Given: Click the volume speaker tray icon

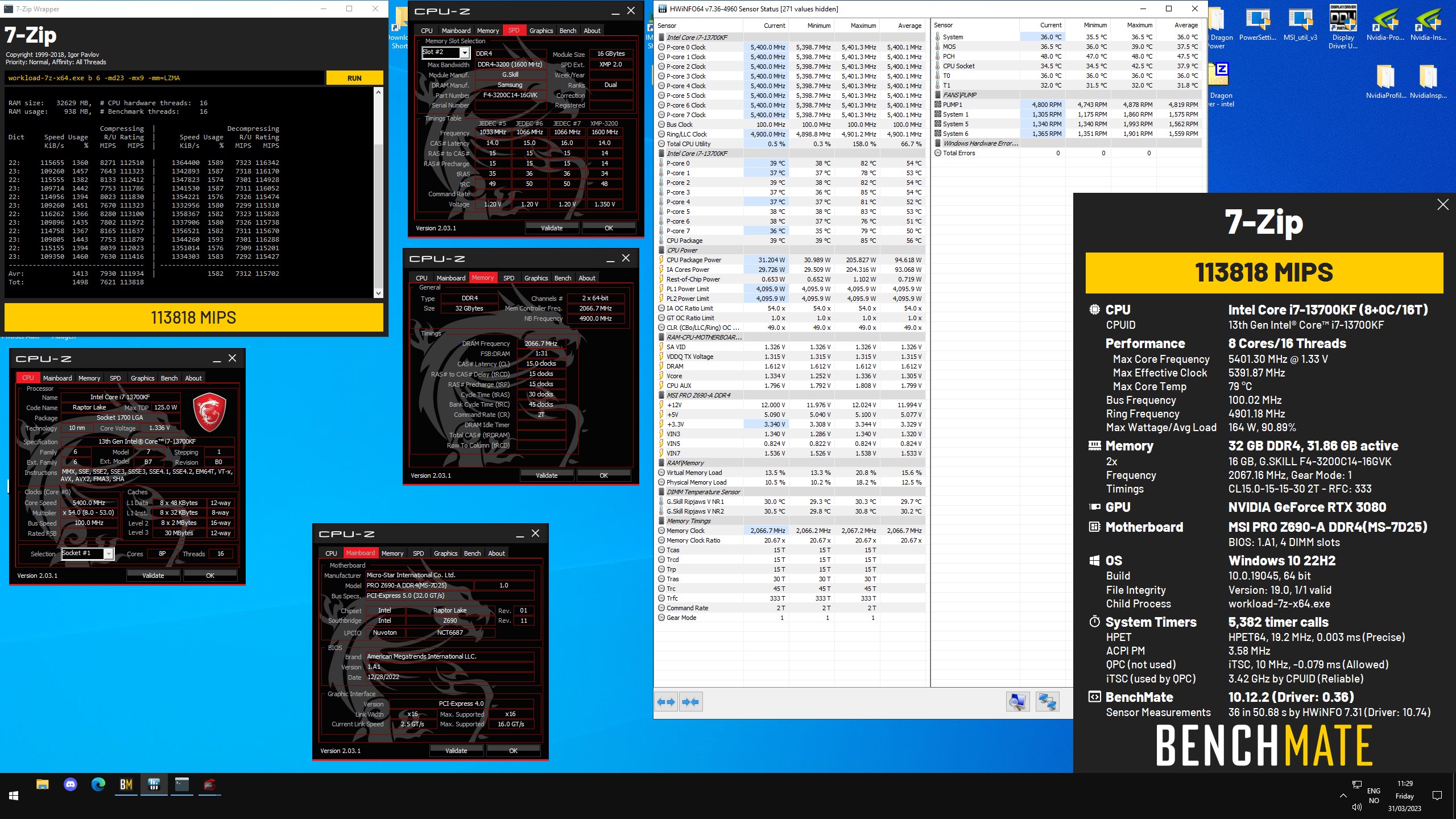Looking at the screenshot, I should pos(1356,807).
